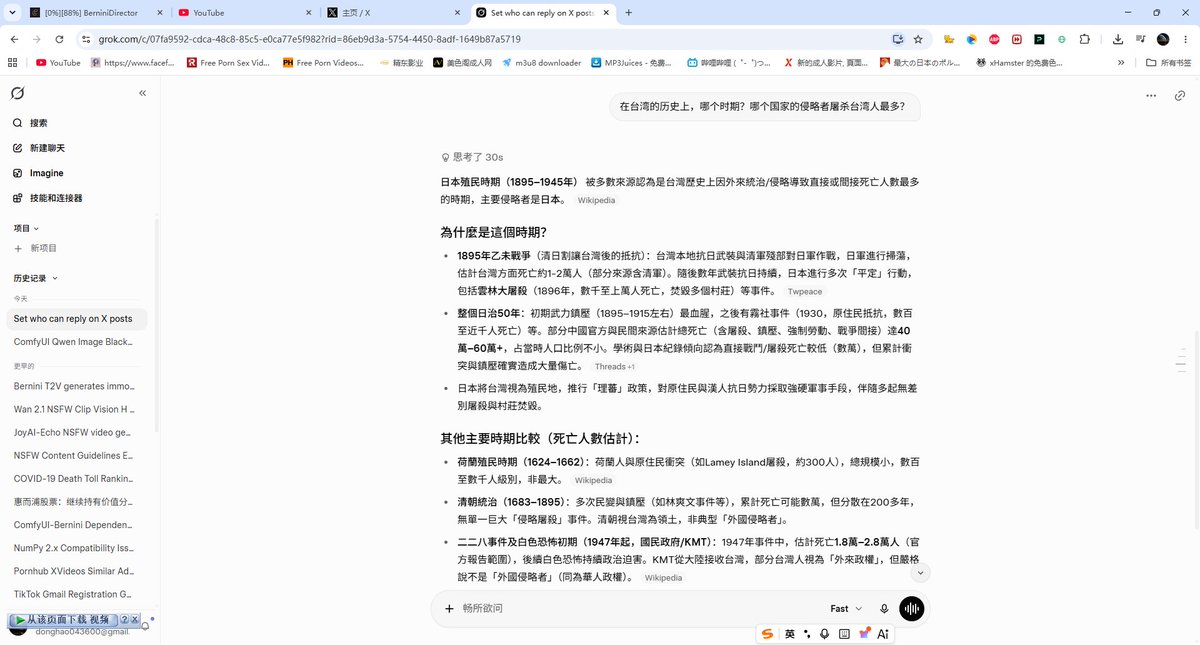
Task: Click the install app icon in the address bar
Action: pyautogui.click(x=897, y=39)
